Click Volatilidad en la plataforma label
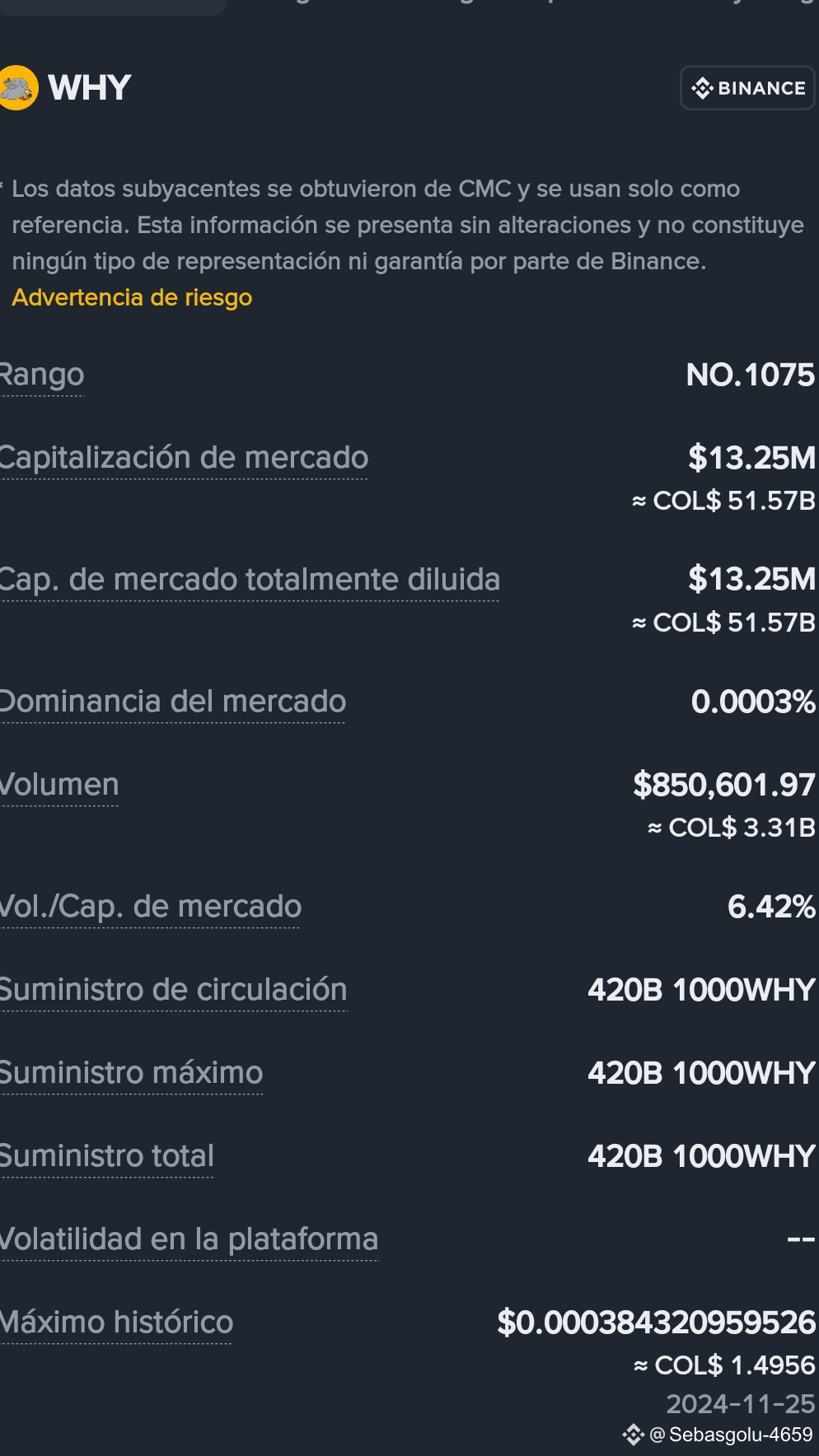This screenshot has width=819, height=1456. [x=189, y=1239]
